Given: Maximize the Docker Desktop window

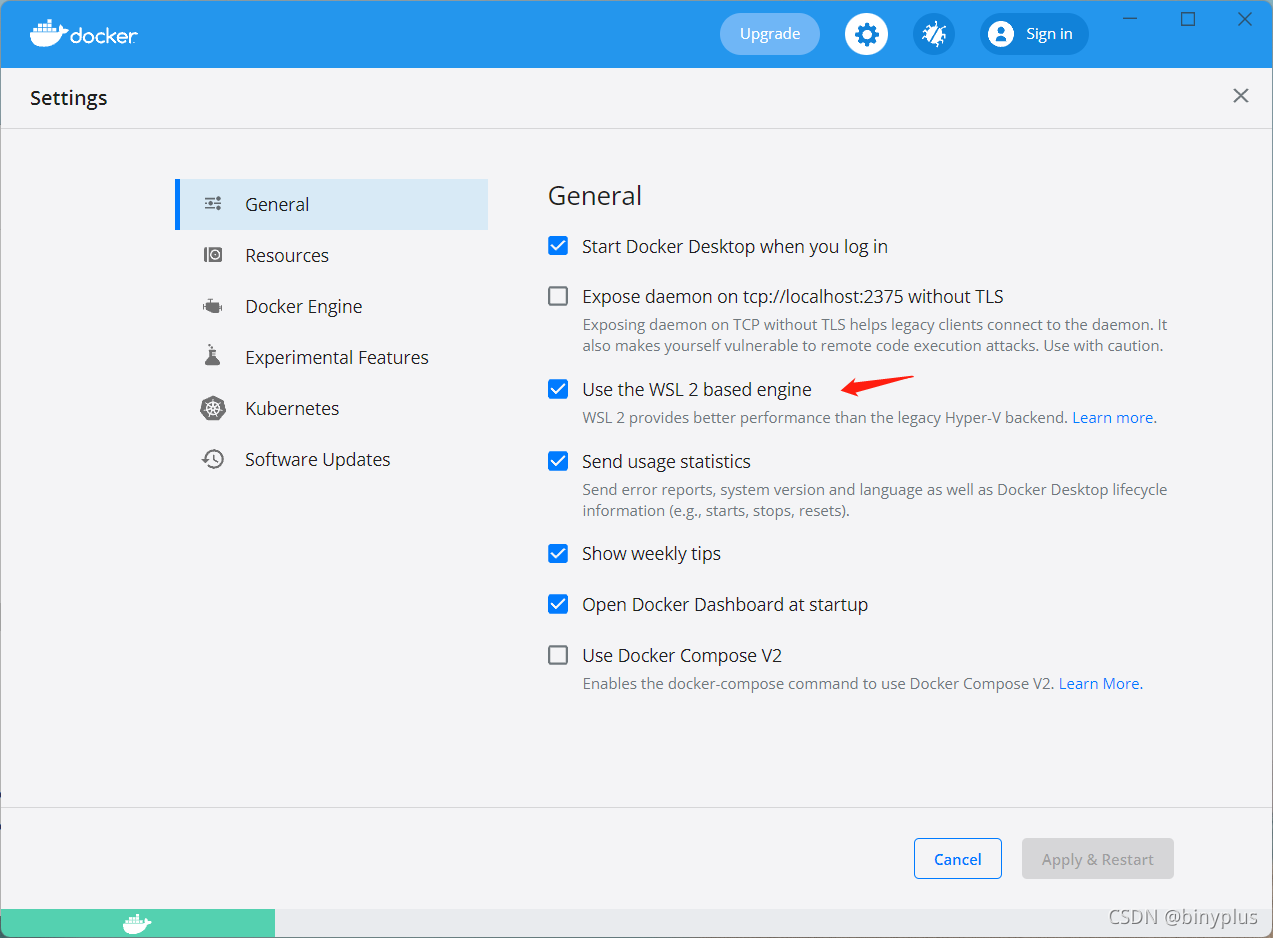Looking at the screenshot, I should tap(1188, 19).
